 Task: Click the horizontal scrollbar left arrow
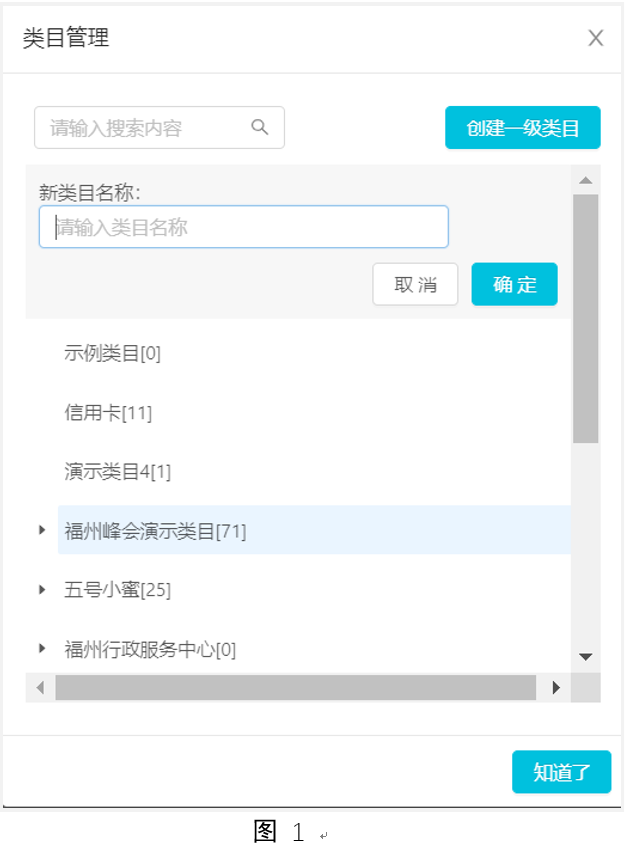click(x=40, y=688)
